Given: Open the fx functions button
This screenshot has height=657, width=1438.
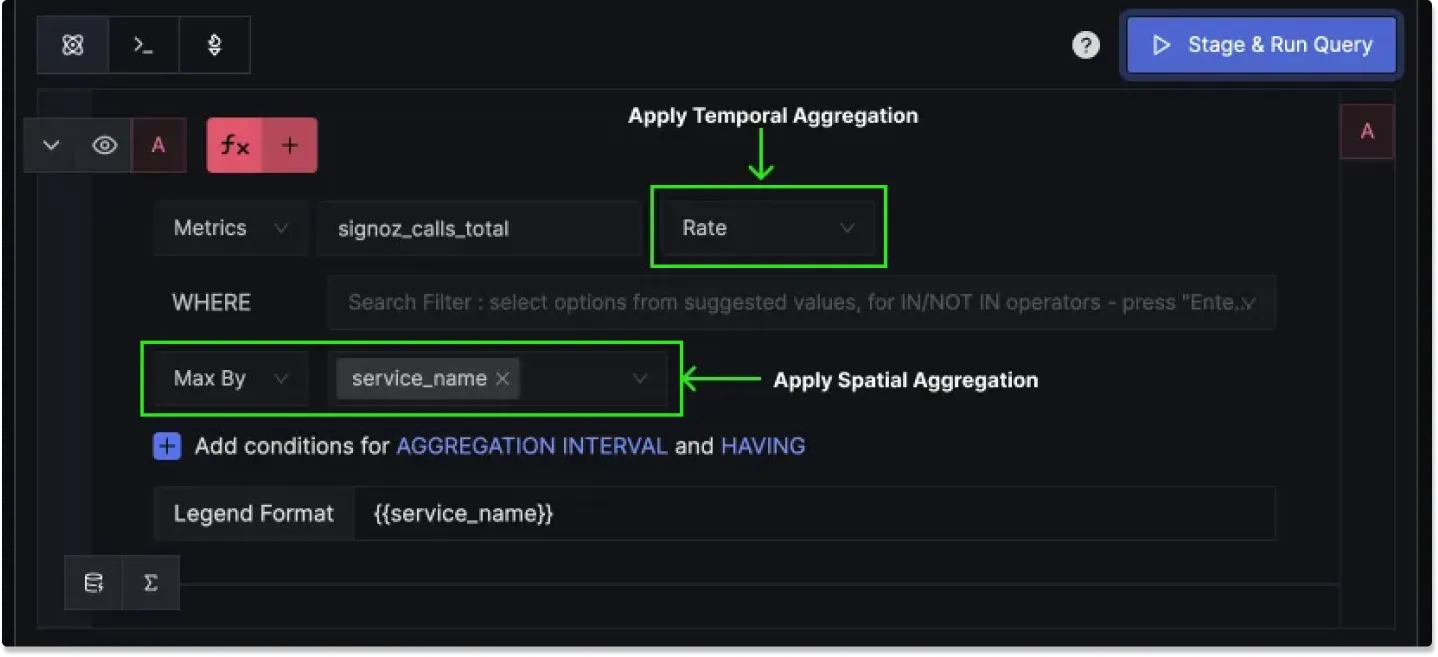Looking at the screenshot, I should [x=235, y=146].
